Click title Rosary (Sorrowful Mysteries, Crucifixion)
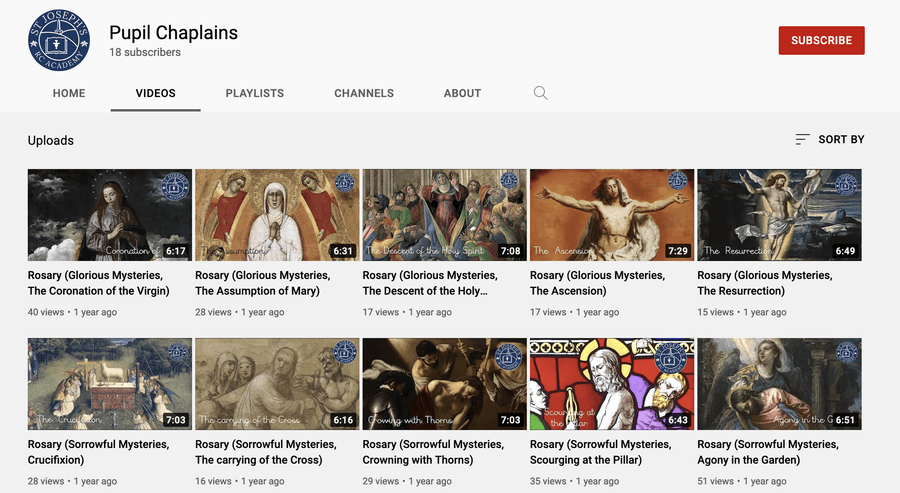Screen dimensions: 900x493 click(x=99, y=452)
